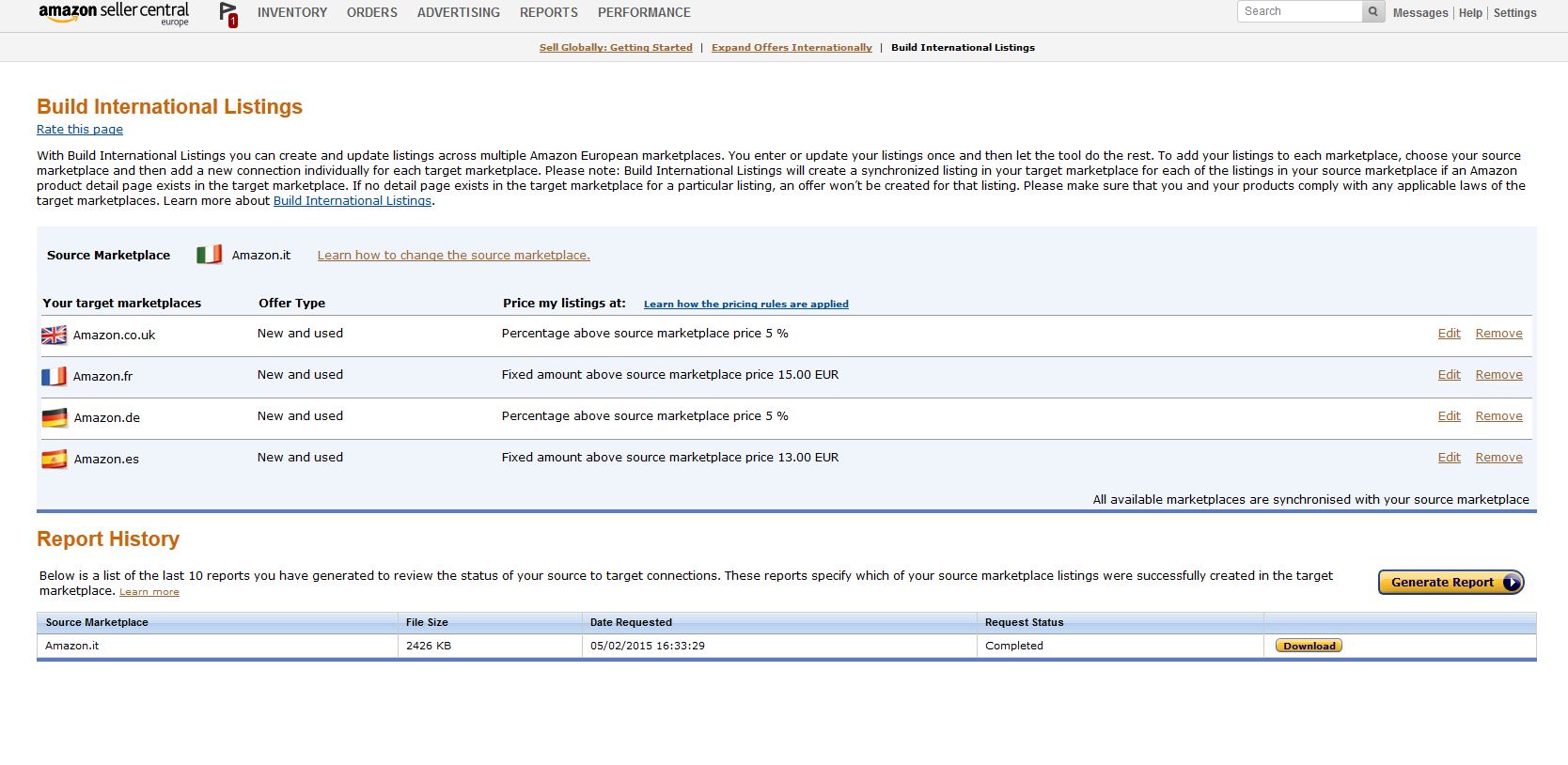Click the German flag next to Amazon.de
Screen dimensions: 1568x765
point(55,417)
